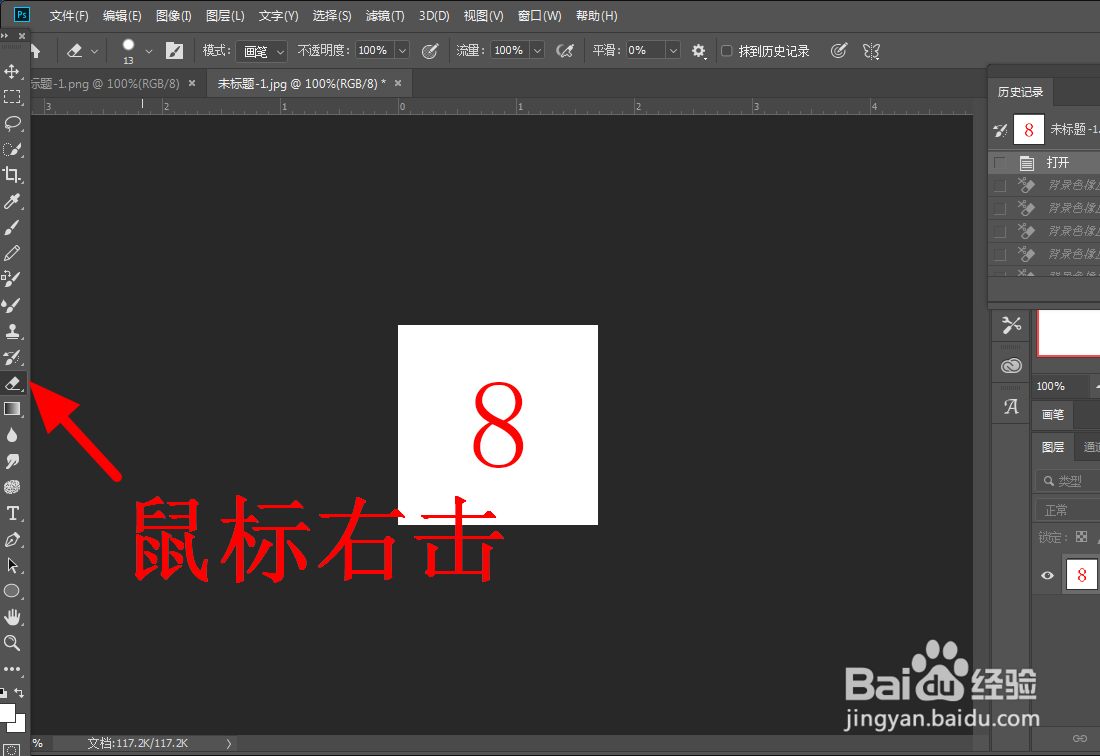Select the Brush tool in the toolbar
This screenshot has width=1100, height=756.
click(x=13, y=228)
